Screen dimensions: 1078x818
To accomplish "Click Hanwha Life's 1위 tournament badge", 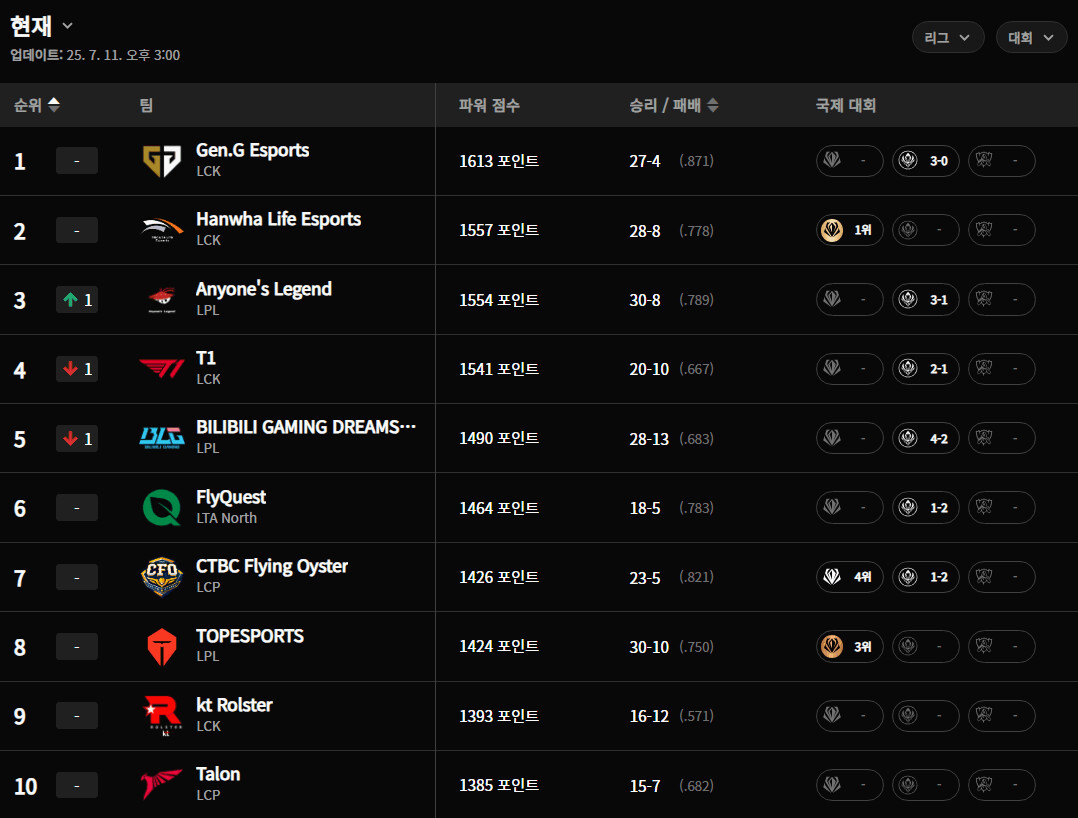I will (x=850, y=230).
